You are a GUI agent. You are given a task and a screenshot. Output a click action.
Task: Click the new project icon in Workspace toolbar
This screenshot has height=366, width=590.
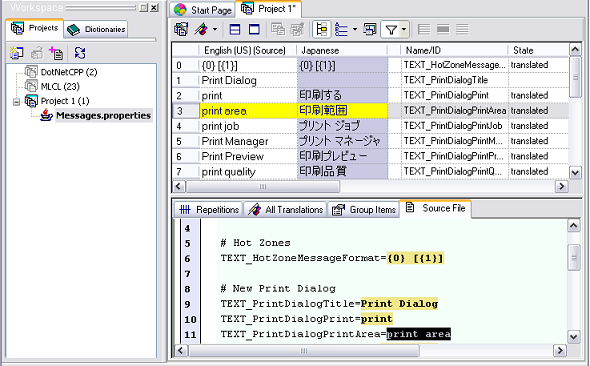[17, 53]
